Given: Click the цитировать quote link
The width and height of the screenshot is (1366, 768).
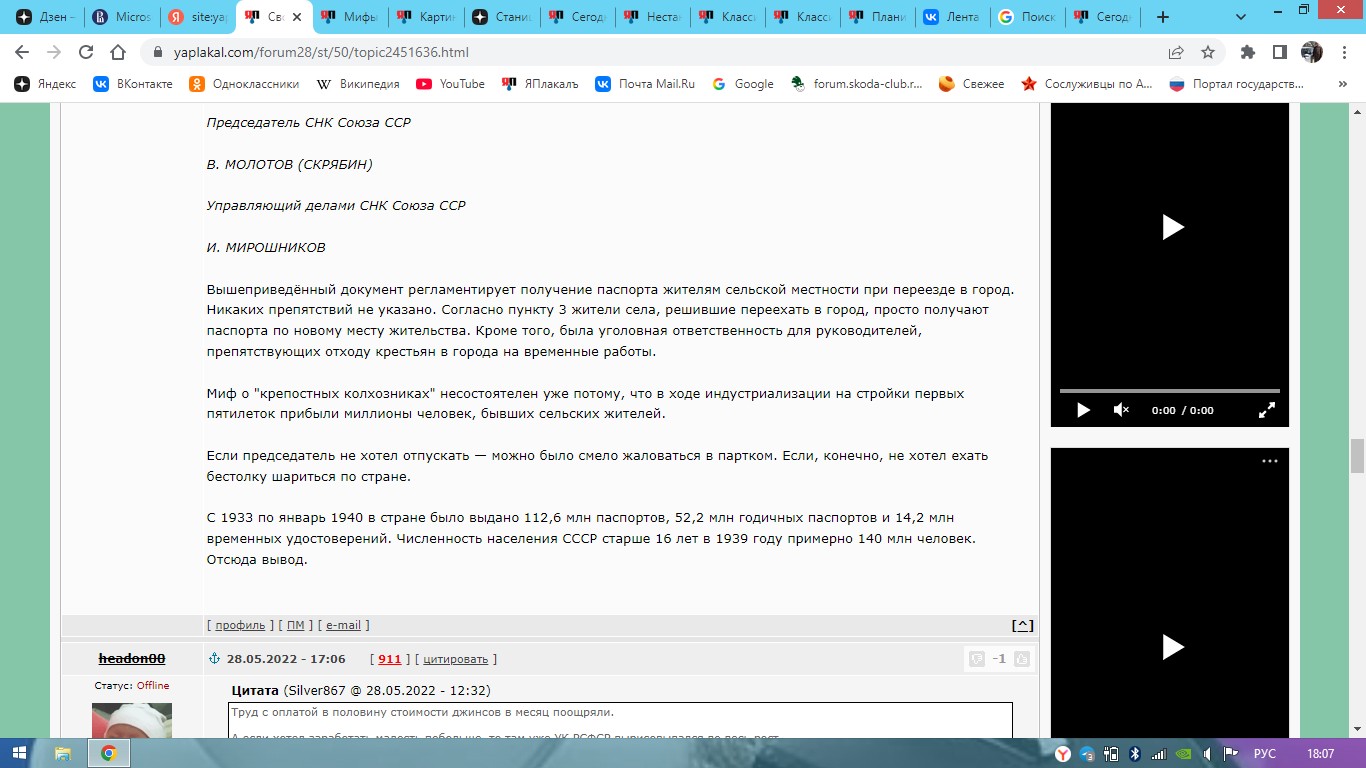Looking at the screenshot, I should pos(455,660).
